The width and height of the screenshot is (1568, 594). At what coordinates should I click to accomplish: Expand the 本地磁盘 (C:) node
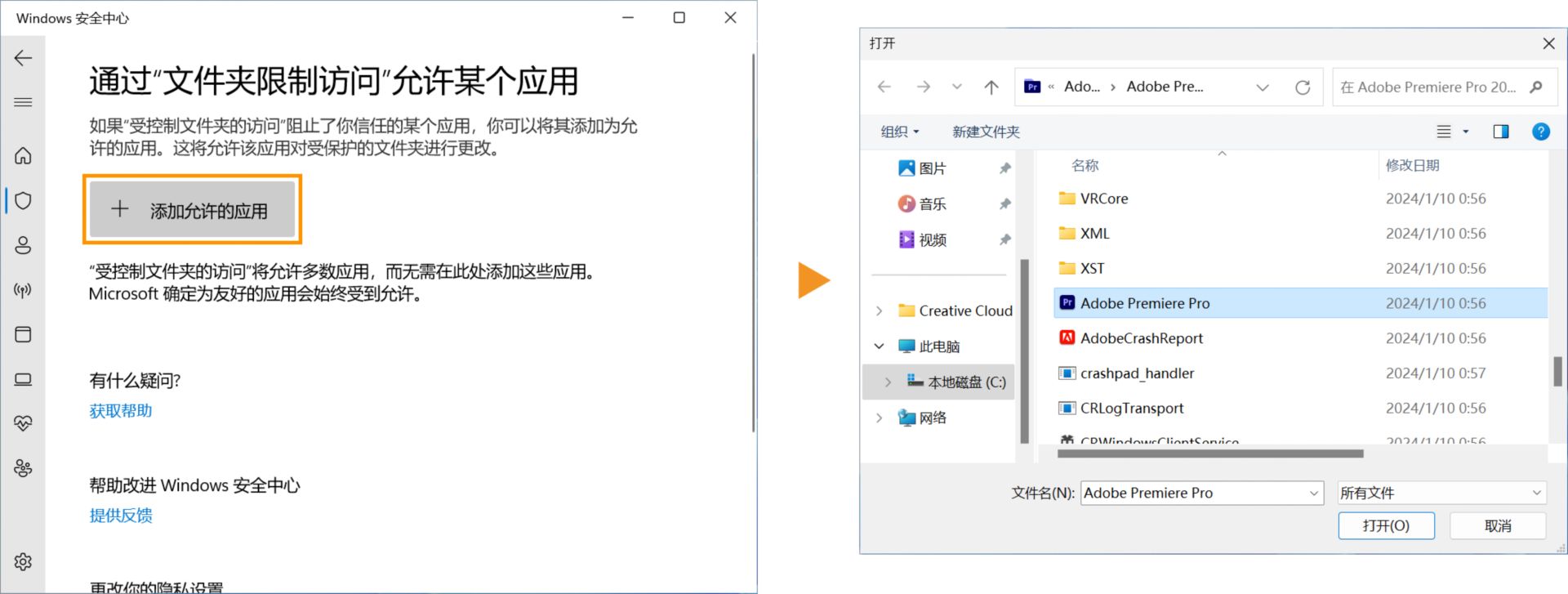click(888, 382)
